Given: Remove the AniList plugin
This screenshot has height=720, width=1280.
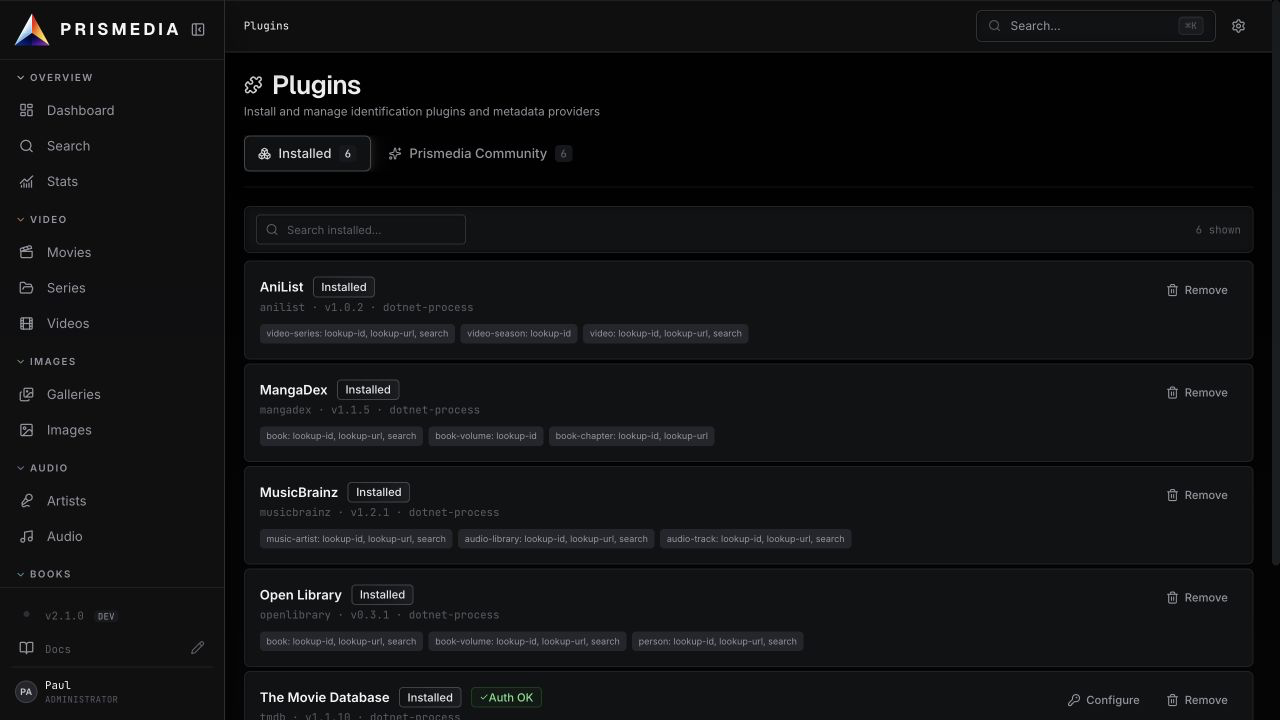Looking at the screenshot, I should 1197,290.
